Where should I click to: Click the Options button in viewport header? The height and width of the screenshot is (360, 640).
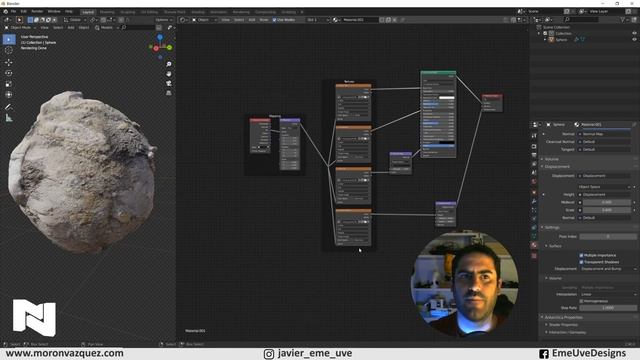click(163, 20)
